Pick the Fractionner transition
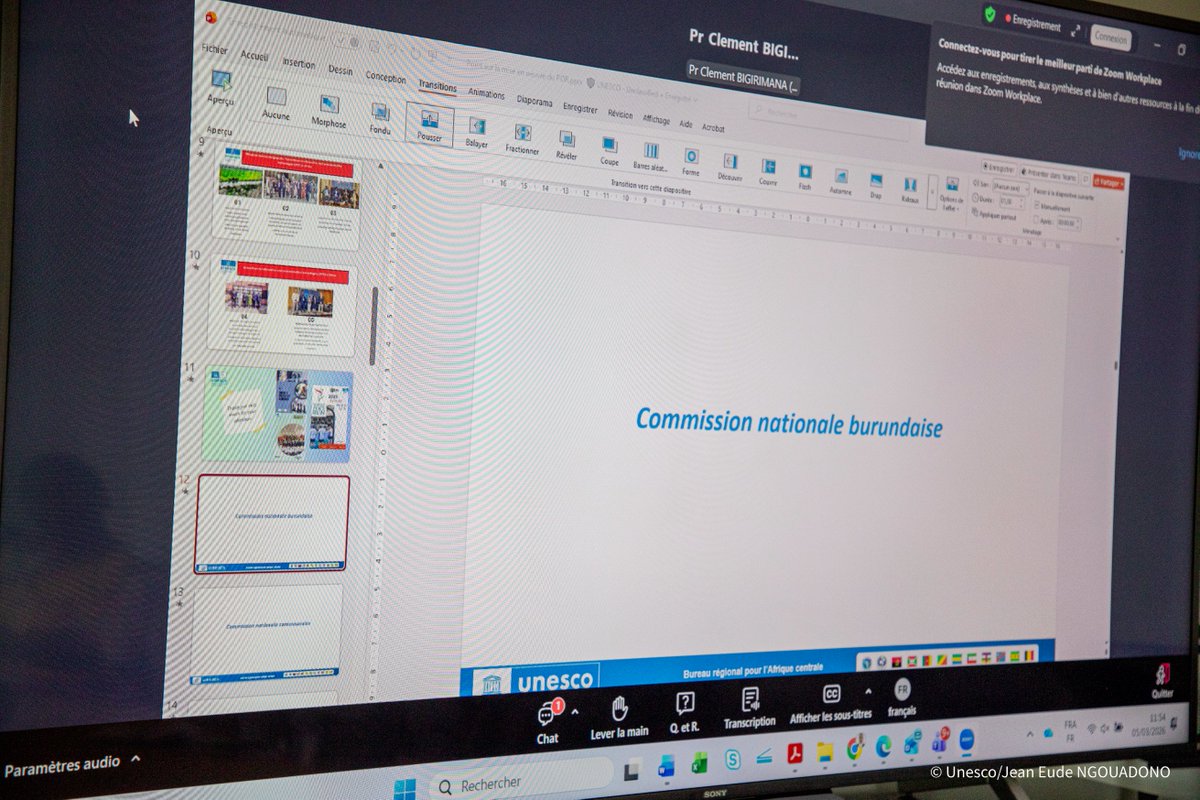This screenshot has width=1200, height=800. [x=522, y=139]
